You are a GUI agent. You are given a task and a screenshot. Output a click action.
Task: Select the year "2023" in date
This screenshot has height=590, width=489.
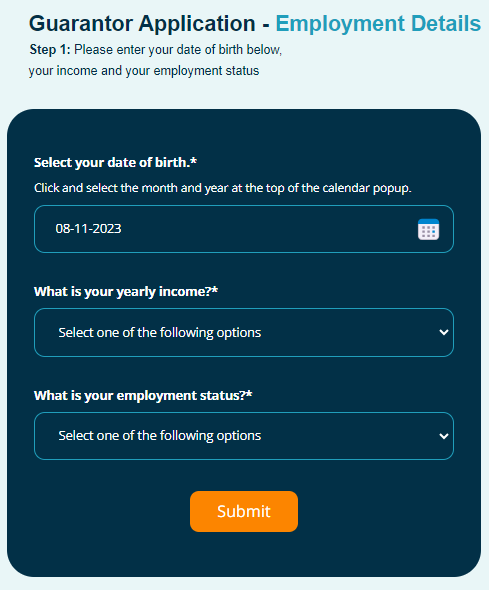pos(106,229)
